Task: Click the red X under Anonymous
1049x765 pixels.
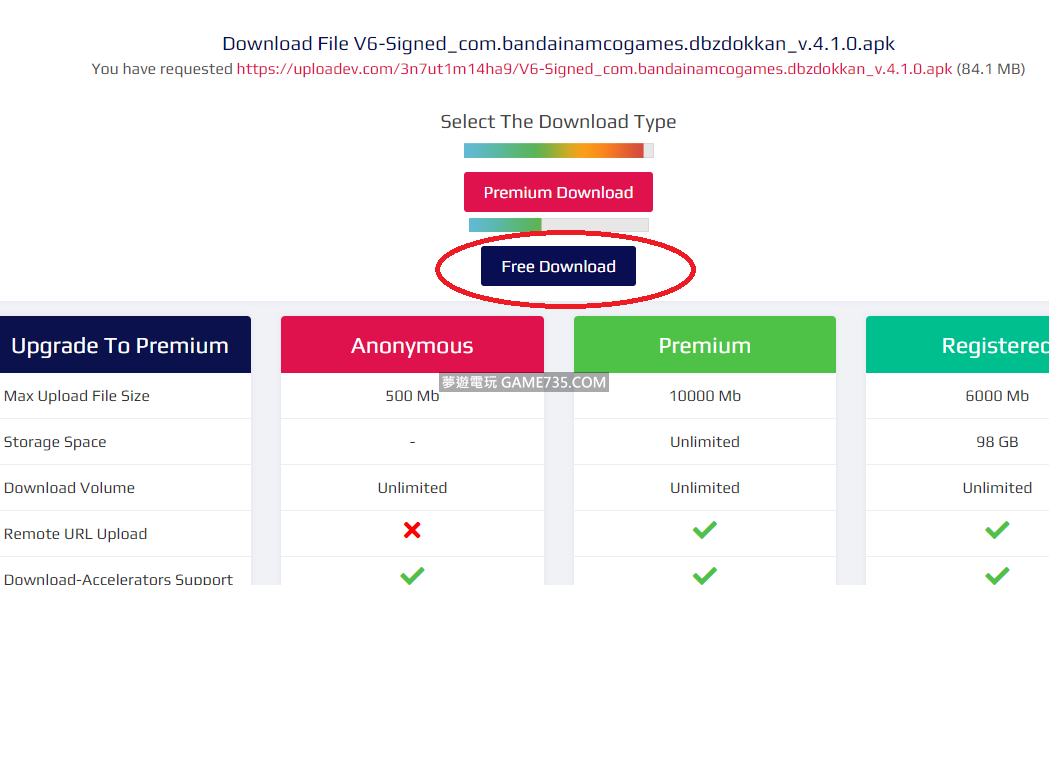Action: click(412, 530)
